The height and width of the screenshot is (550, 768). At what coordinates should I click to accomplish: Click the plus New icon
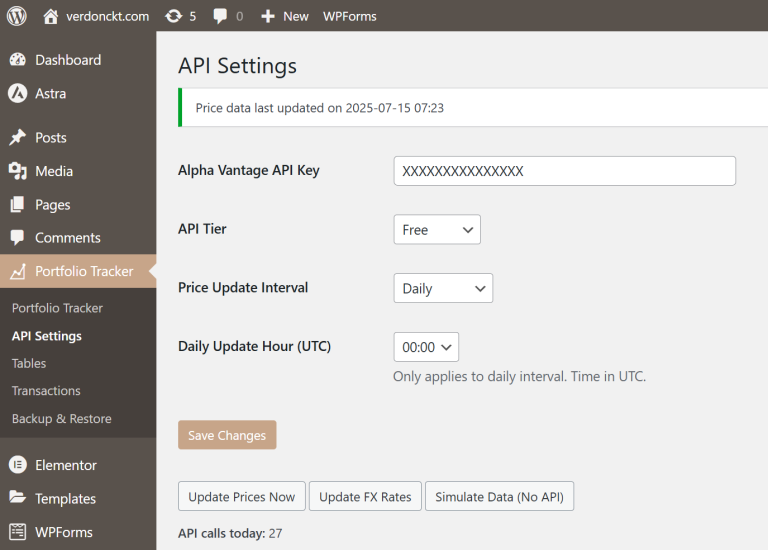[x=267, y=16]
